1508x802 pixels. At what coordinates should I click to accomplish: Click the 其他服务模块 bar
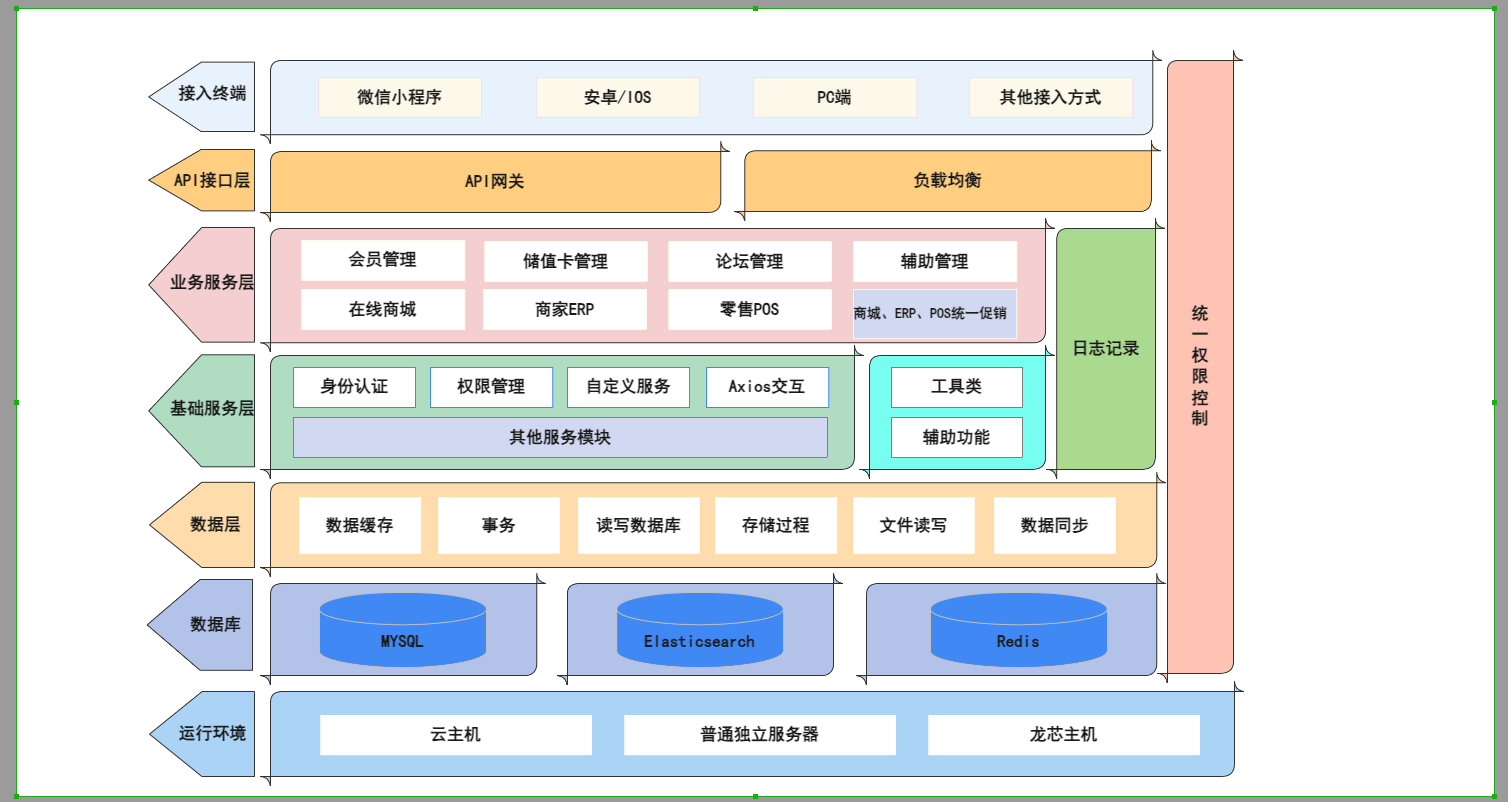click(x=560, y=438)
